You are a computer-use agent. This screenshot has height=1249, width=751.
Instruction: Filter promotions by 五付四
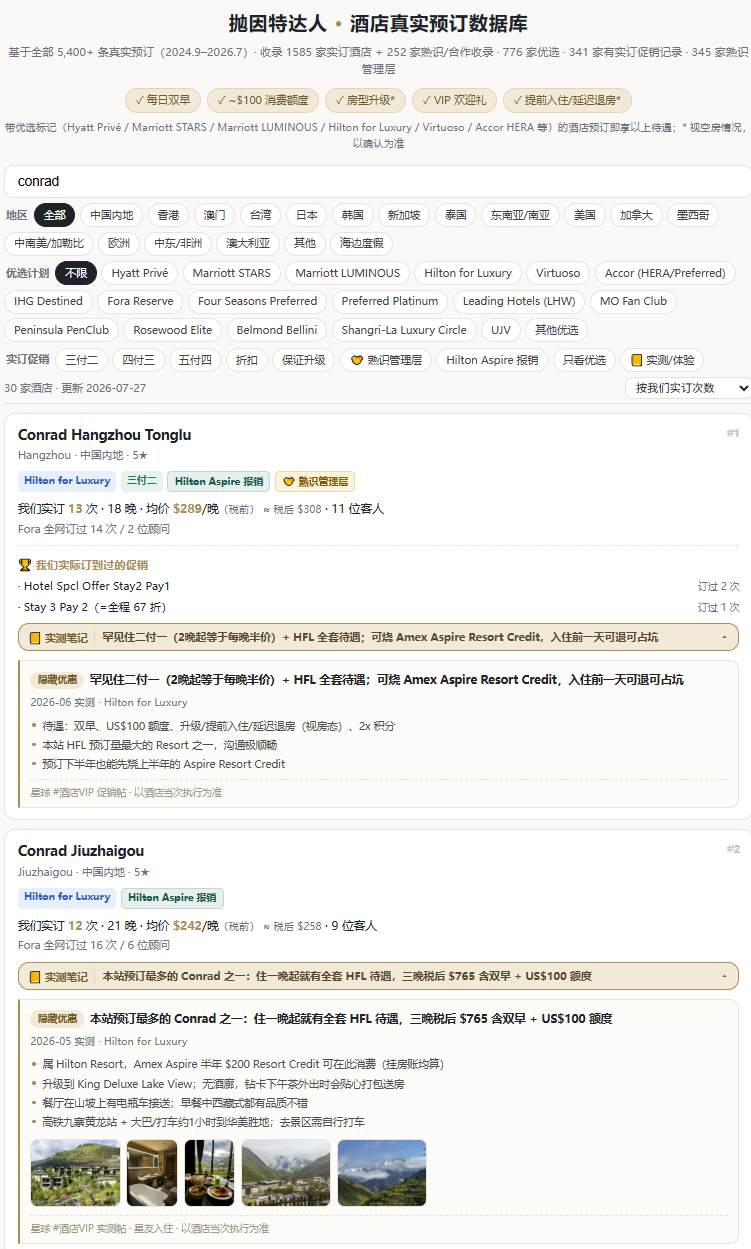[196, 360]
